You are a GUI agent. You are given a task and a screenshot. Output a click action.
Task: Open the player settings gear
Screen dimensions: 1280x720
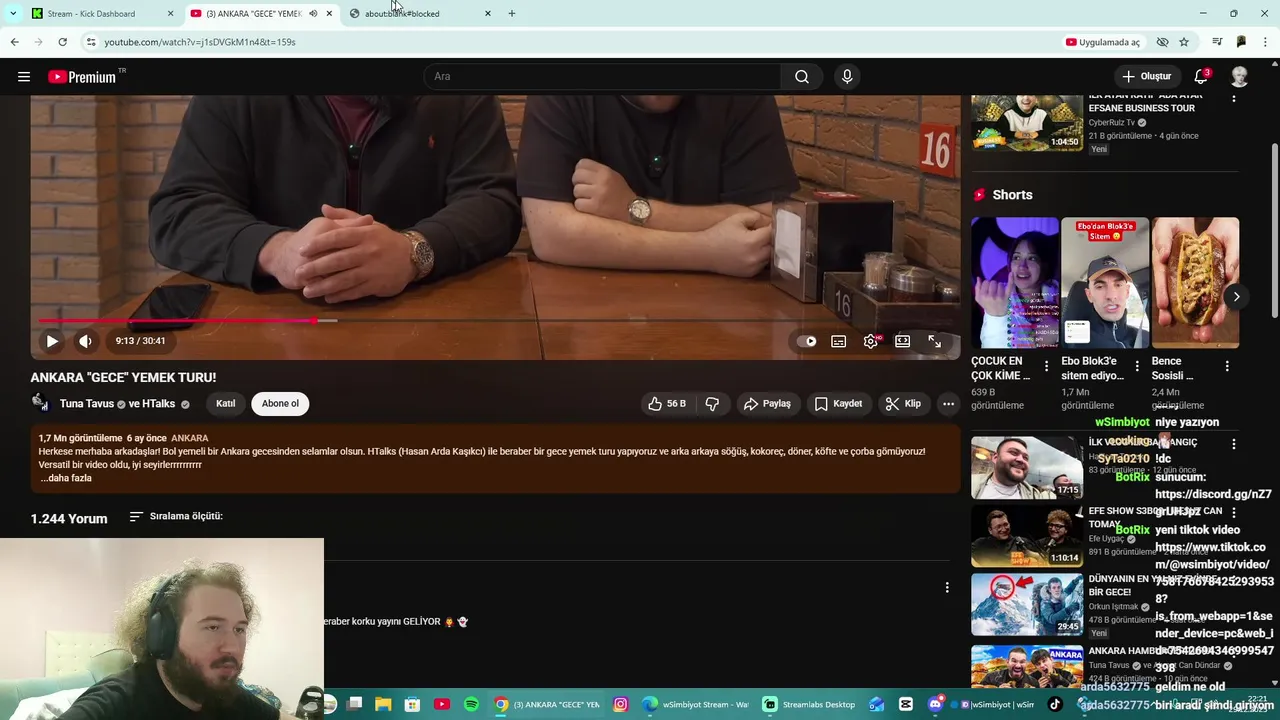pos(871,341)
